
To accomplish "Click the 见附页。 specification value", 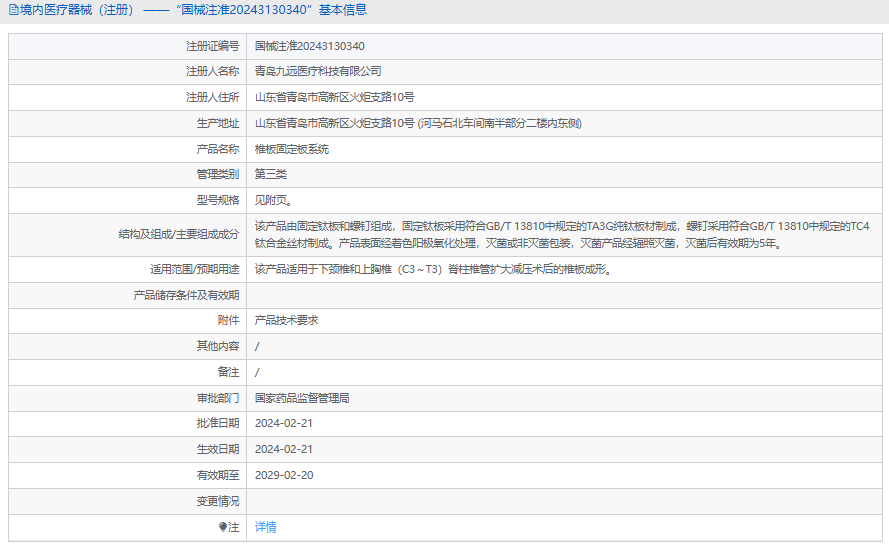I will [x=273, y=201].
